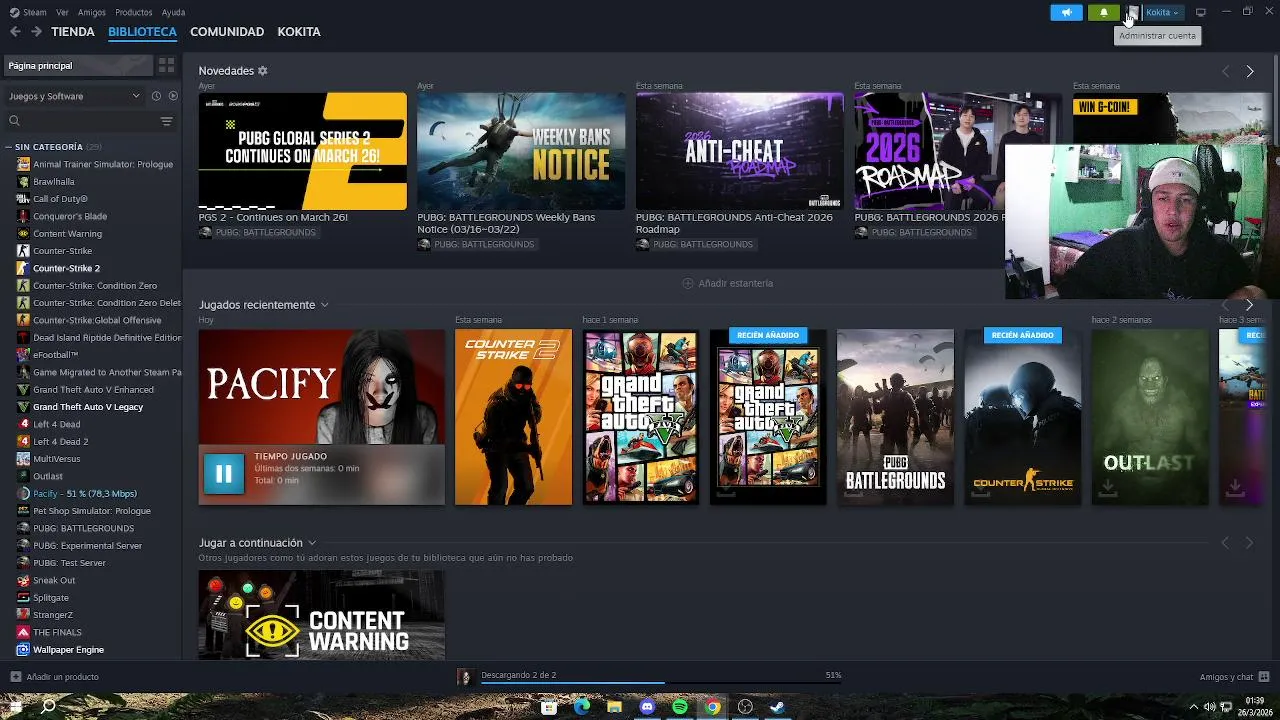The height and width of the screenshot is (720, 1280).
Task: Open Microsoft Edge from the taskbar
Action: click(582, 707)
